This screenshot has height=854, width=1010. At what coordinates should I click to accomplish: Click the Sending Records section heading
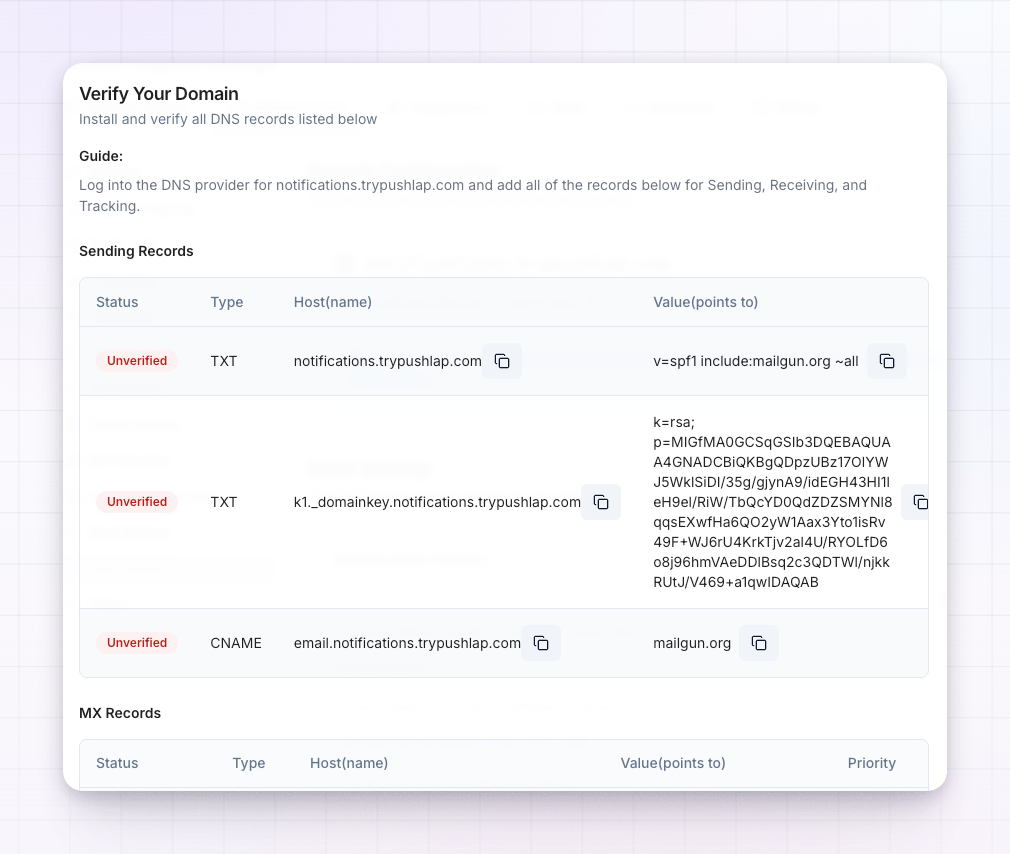(x=136, y=251)
